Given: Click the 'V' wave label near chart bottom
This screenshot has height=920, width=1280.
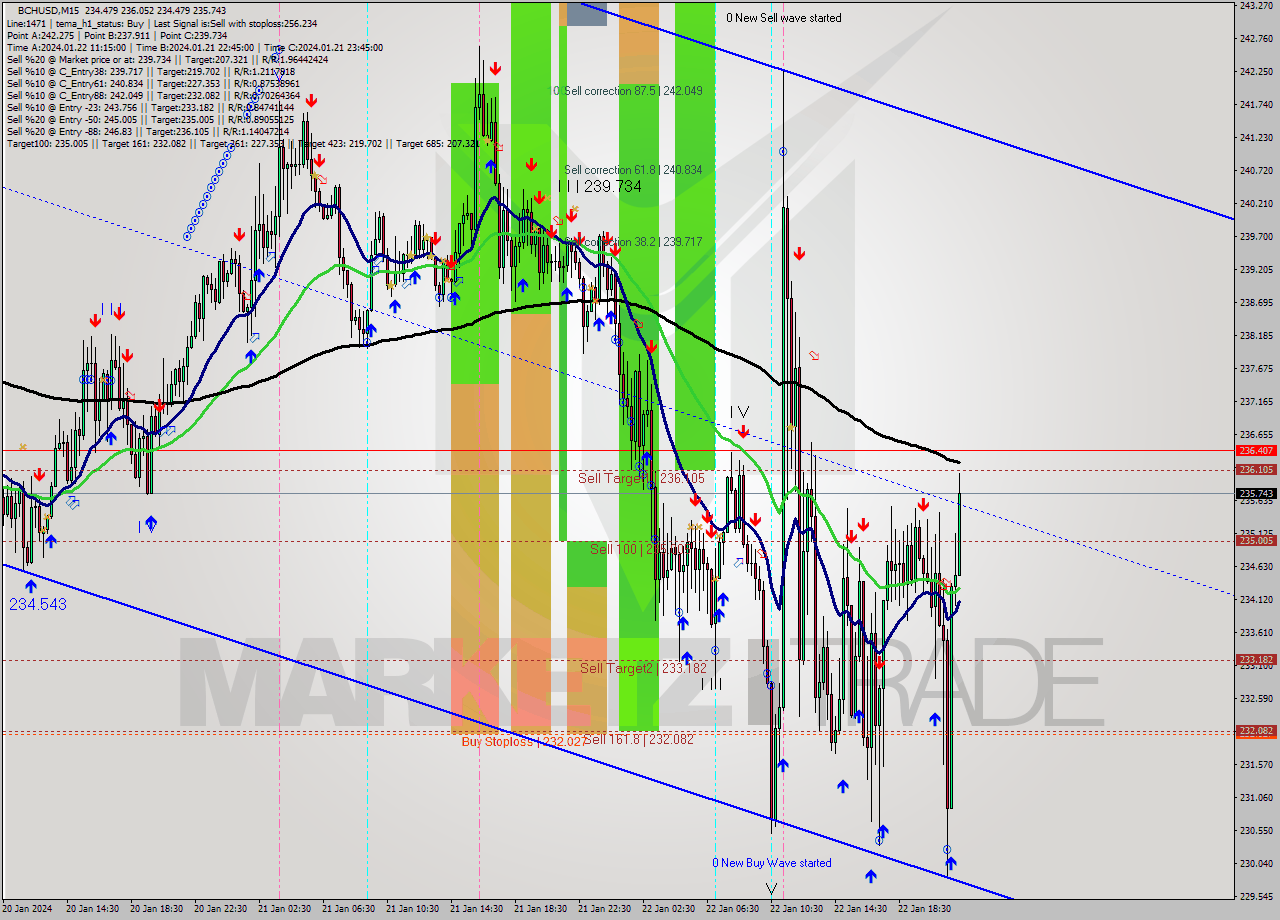Looking at the screenshot, I should tap(771, 888).
